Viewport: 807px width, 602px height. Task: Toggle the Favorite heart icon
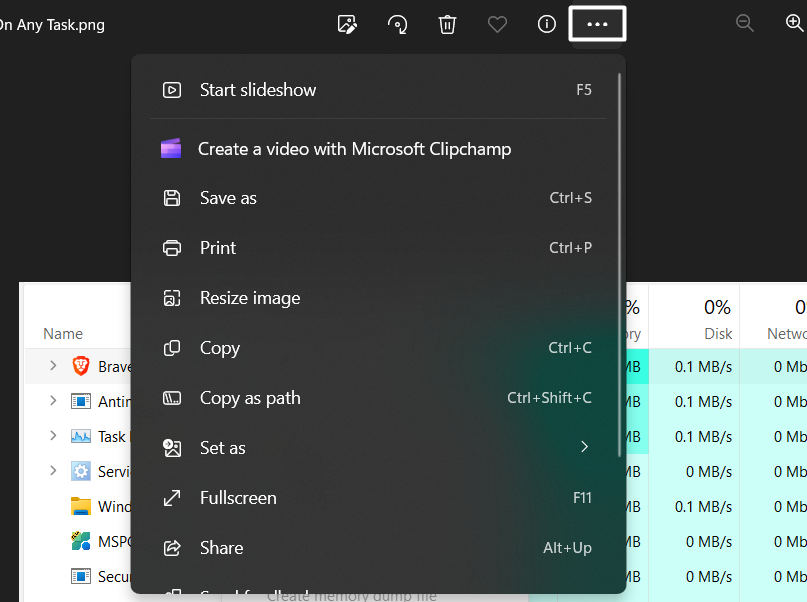[497, 24]
